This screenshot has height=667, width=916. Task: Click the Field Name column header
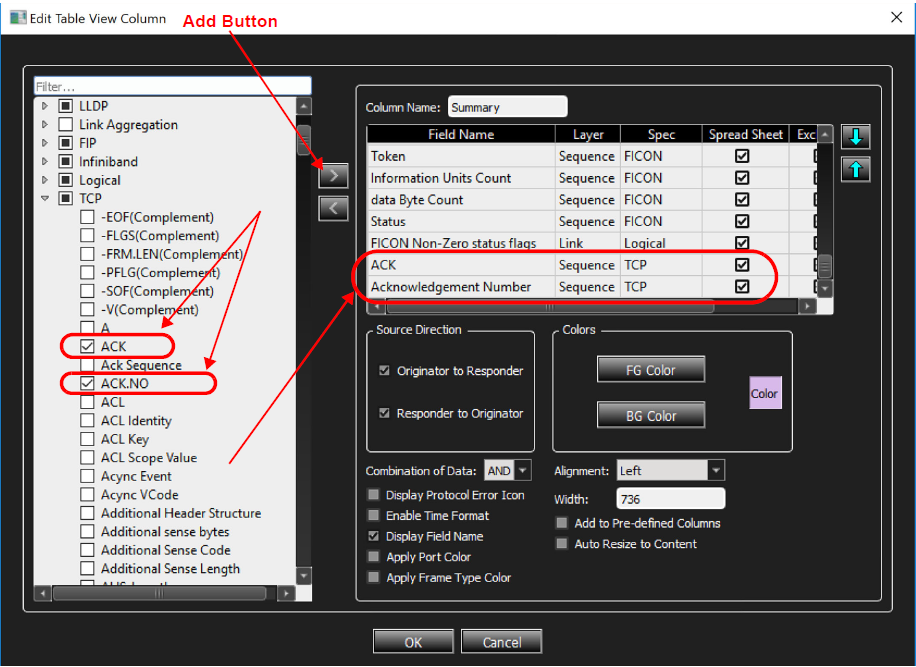(x=461, y=134)
